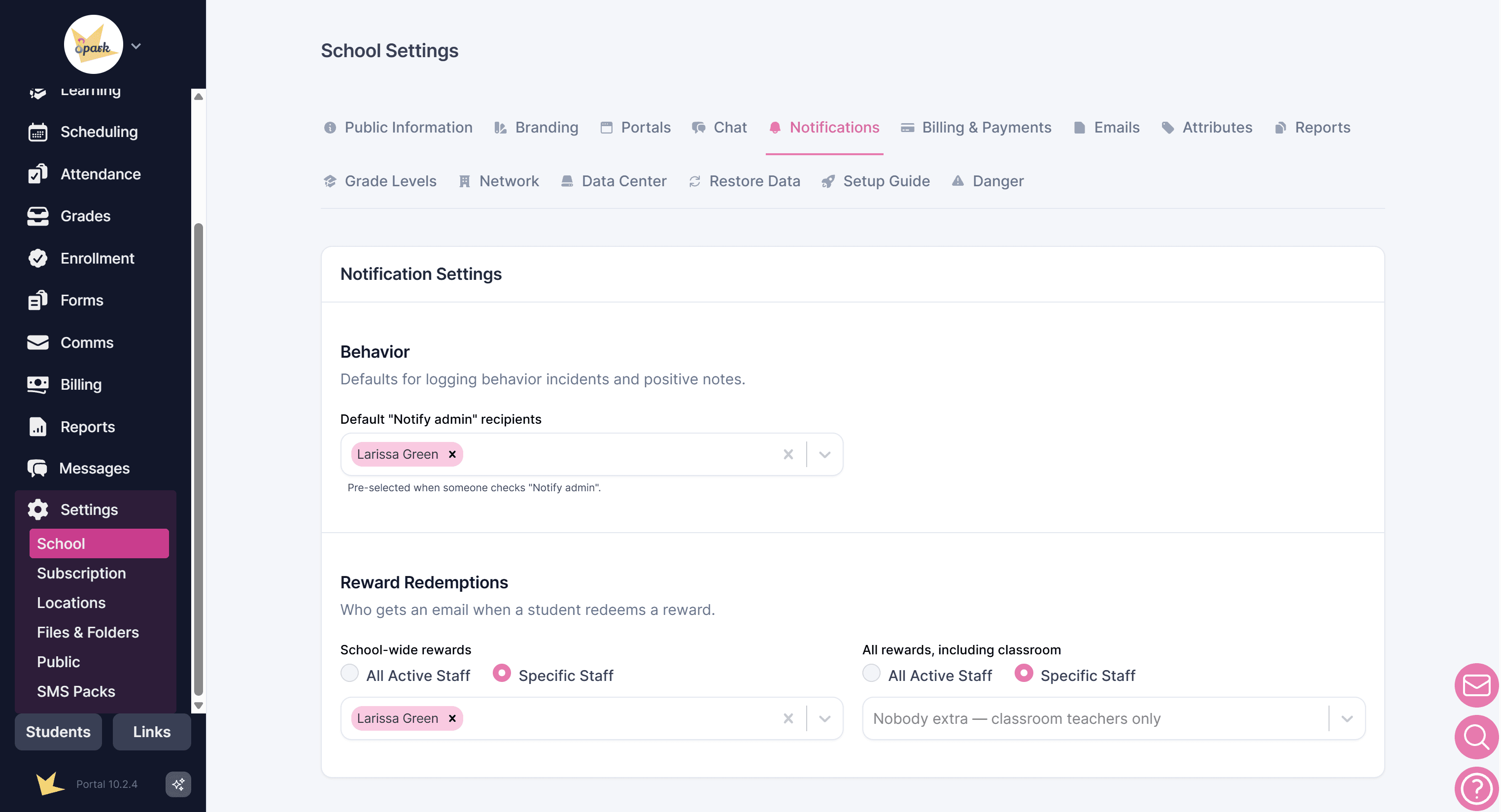This screenshot has width=1501, height=812.
Task: Click the sidebar scroll down arrow
Action: (x=199, y=706)
